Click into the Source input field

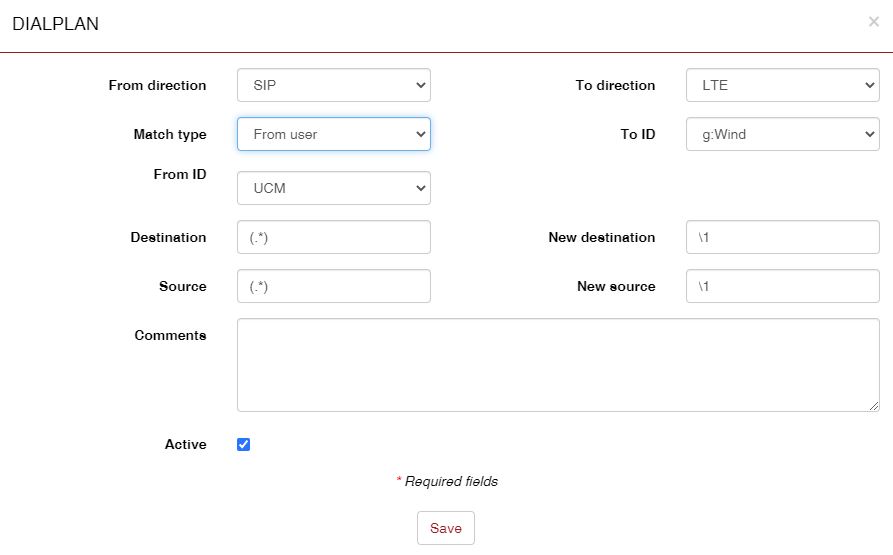pyautogui.click(x=333, y=286)
